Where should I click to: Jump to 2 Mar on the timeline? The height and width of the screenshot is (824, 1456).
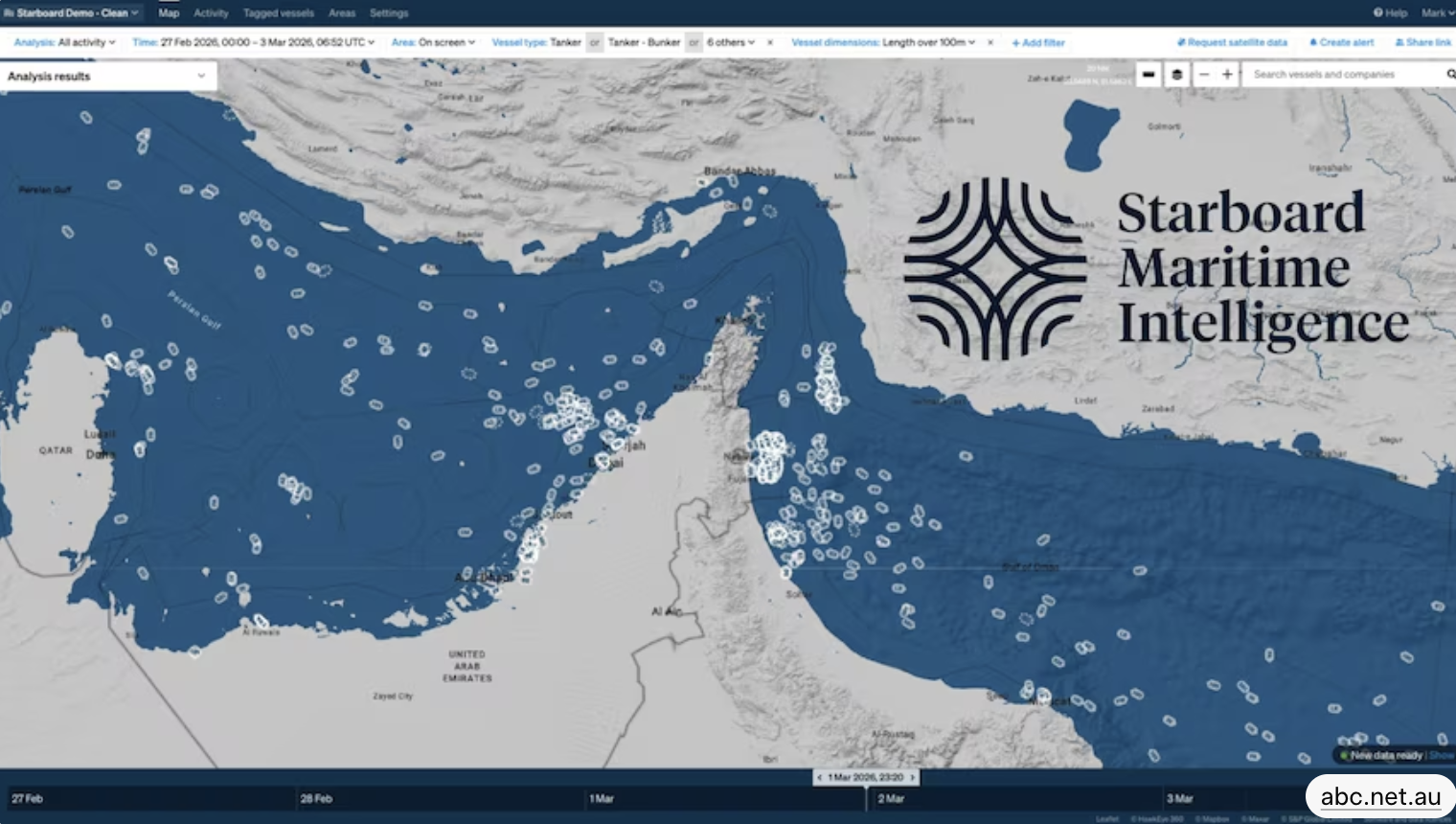point(891,798)
